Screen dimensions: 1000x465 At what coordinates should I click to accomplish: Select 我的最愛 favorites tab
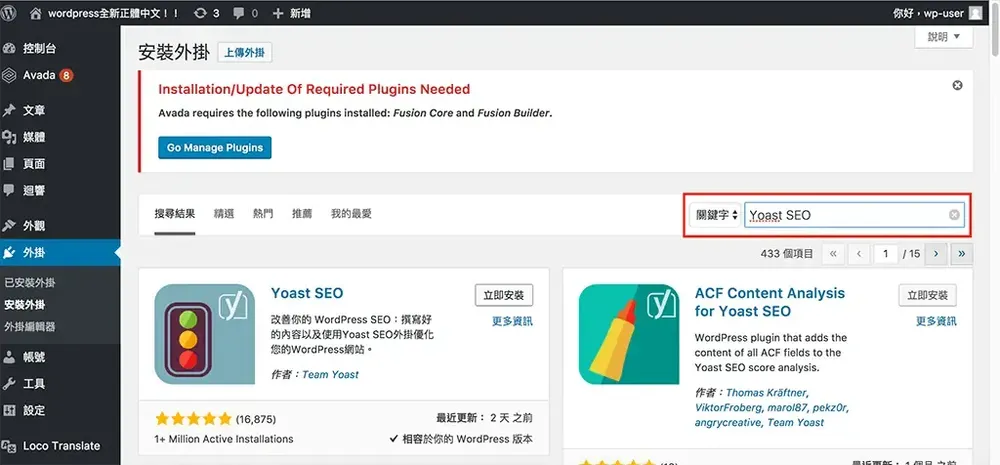click(351, 214)
